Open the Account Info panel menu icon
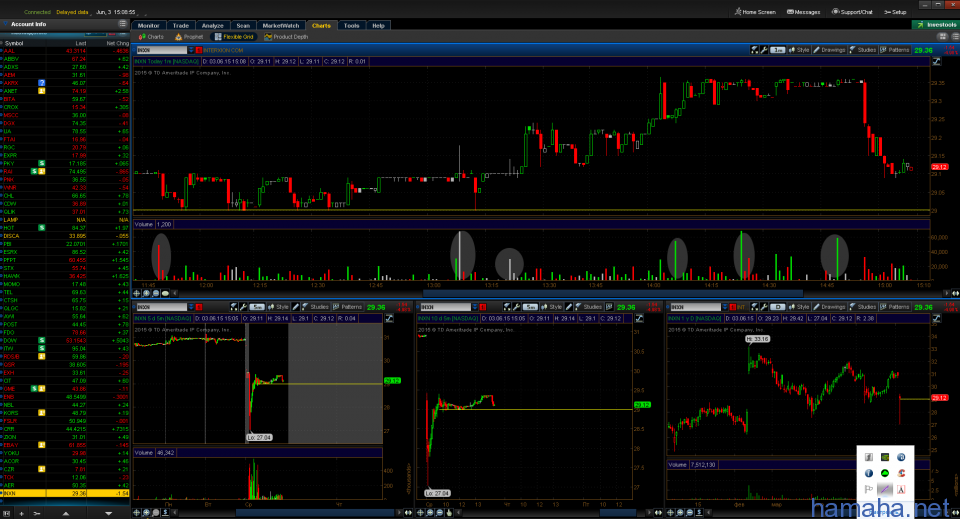 click(122, 24)
